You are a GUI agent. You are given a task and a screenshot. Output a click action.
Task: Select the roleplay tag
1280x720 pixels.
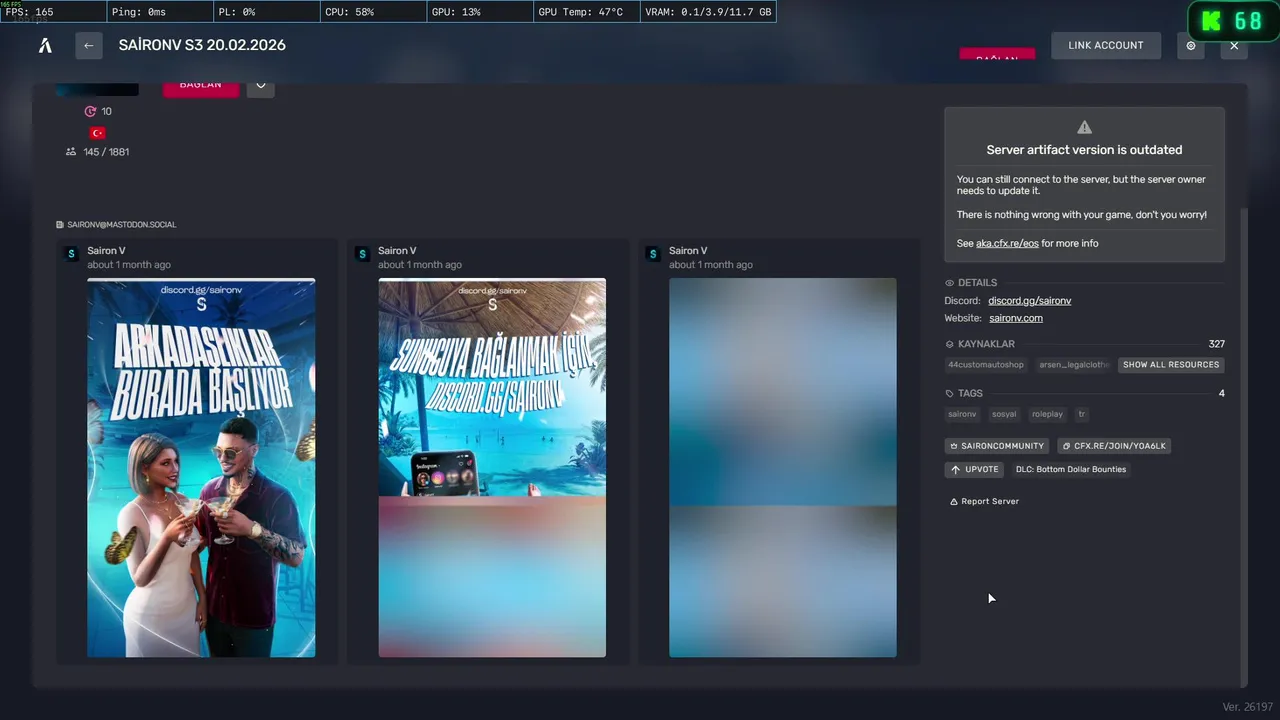click(1048, 414)
